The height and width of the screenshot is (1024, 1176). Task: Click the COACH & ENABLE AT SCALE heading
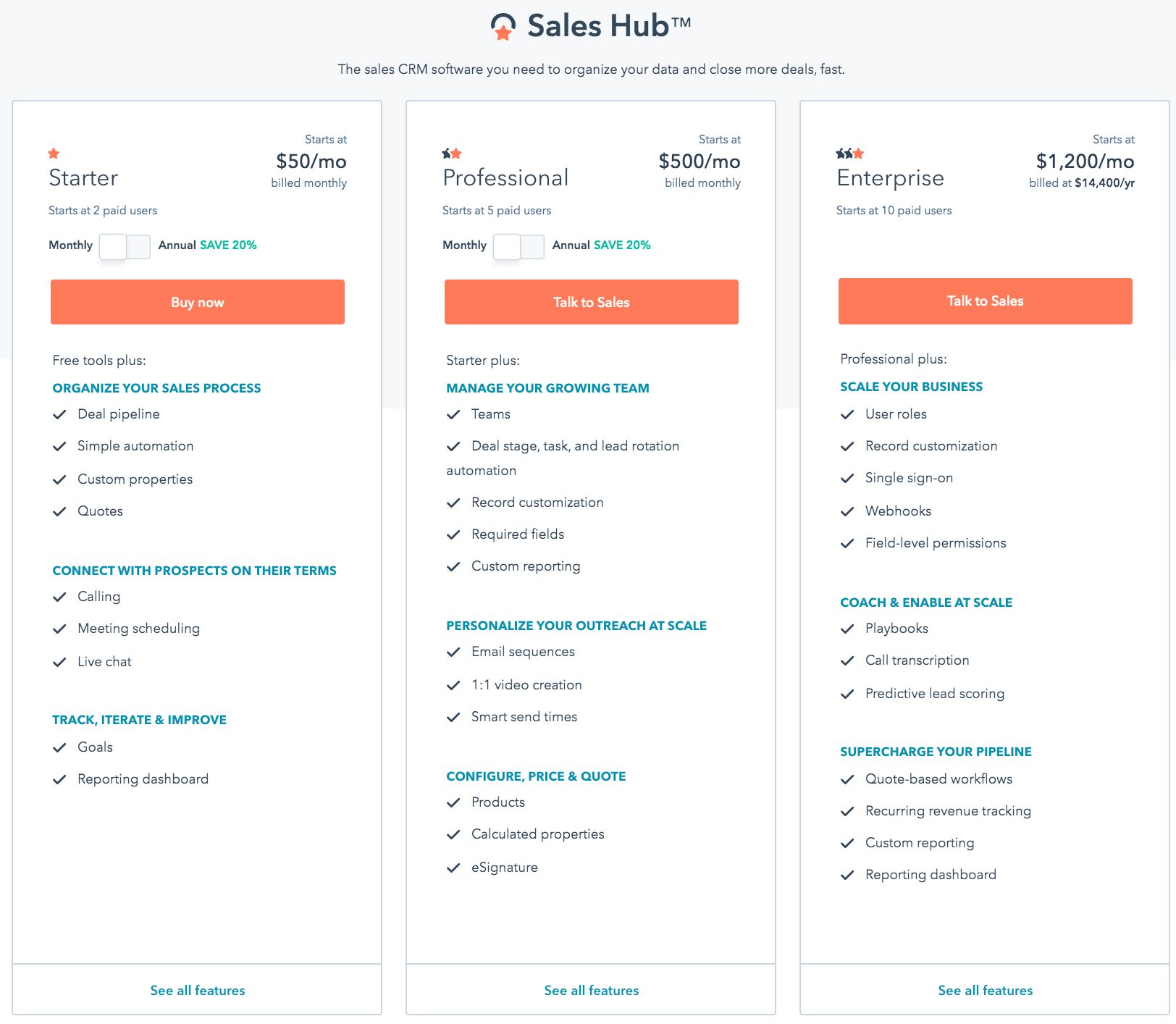pos(926,603)
